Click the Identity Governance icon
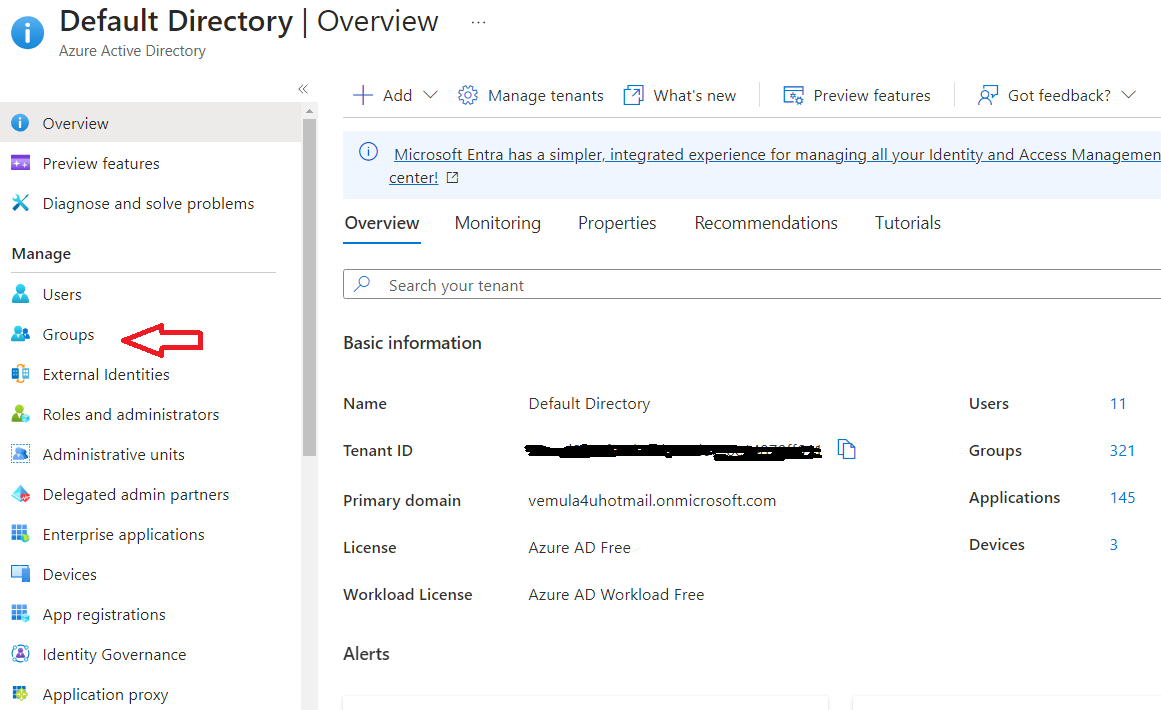The height and width of the screenshot is (710, 1161). (21, 654)
